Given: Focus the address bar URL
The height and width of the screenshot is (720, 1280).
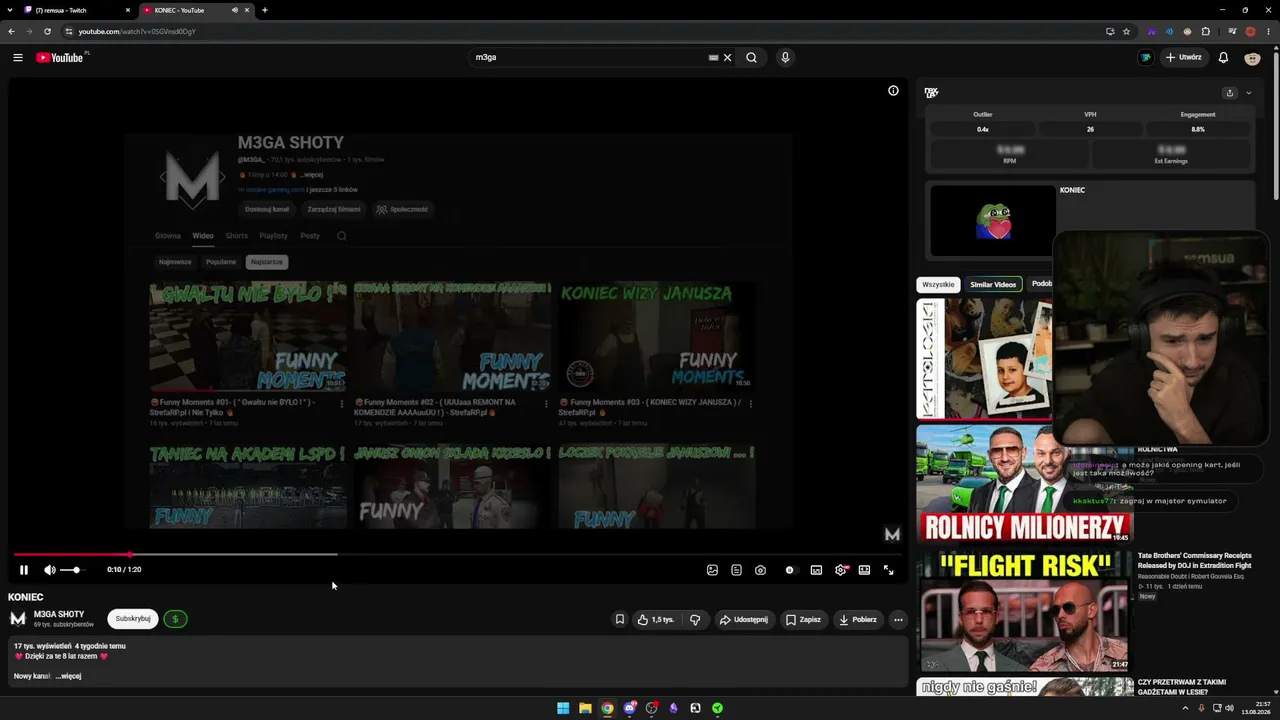Looking at the screenshot, I should click(137, 31).
